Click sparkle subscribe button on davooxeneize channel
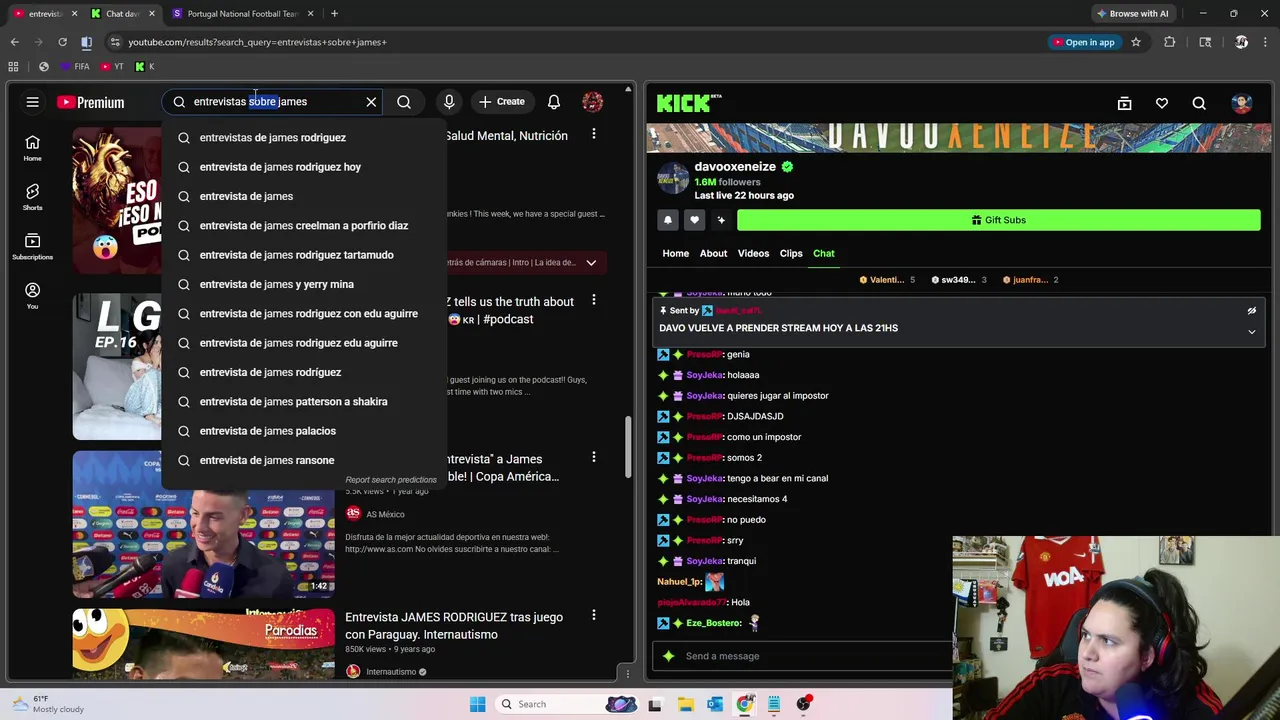Screen dimensions: 1280x720 (x=720, y=220)
